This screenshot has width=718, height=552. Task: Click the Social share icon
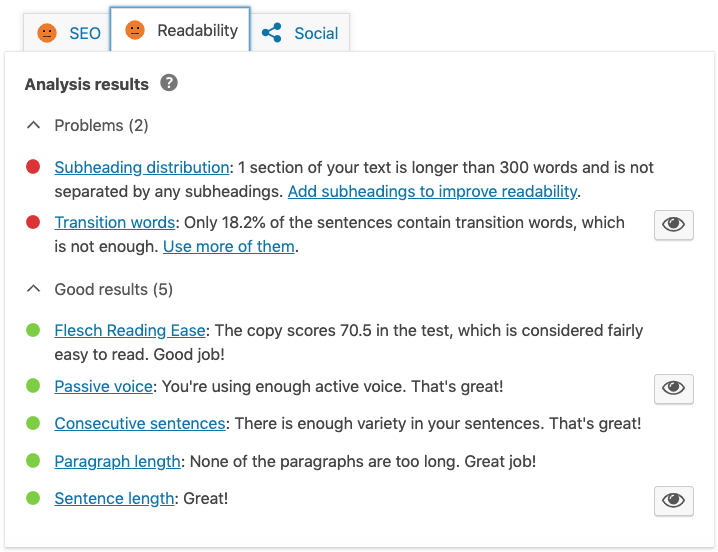tap(272, 33)
